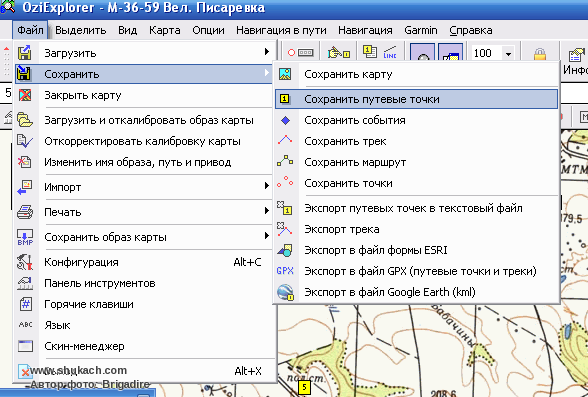
Task: Click the printer icon beside Печать
Action: coord(25,212)
